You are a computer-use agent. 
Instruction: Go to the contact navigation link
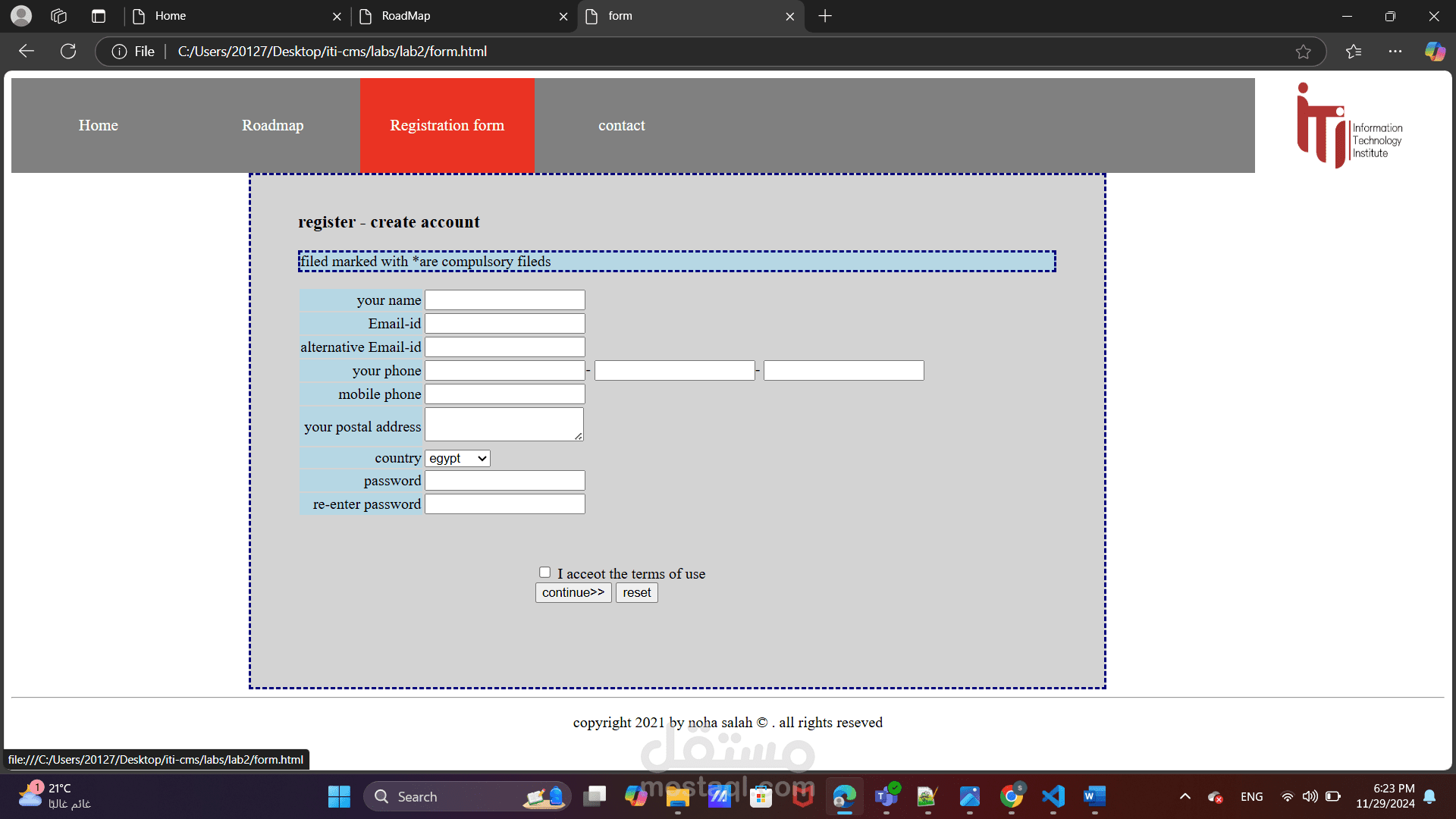click(x=621, y=125)
